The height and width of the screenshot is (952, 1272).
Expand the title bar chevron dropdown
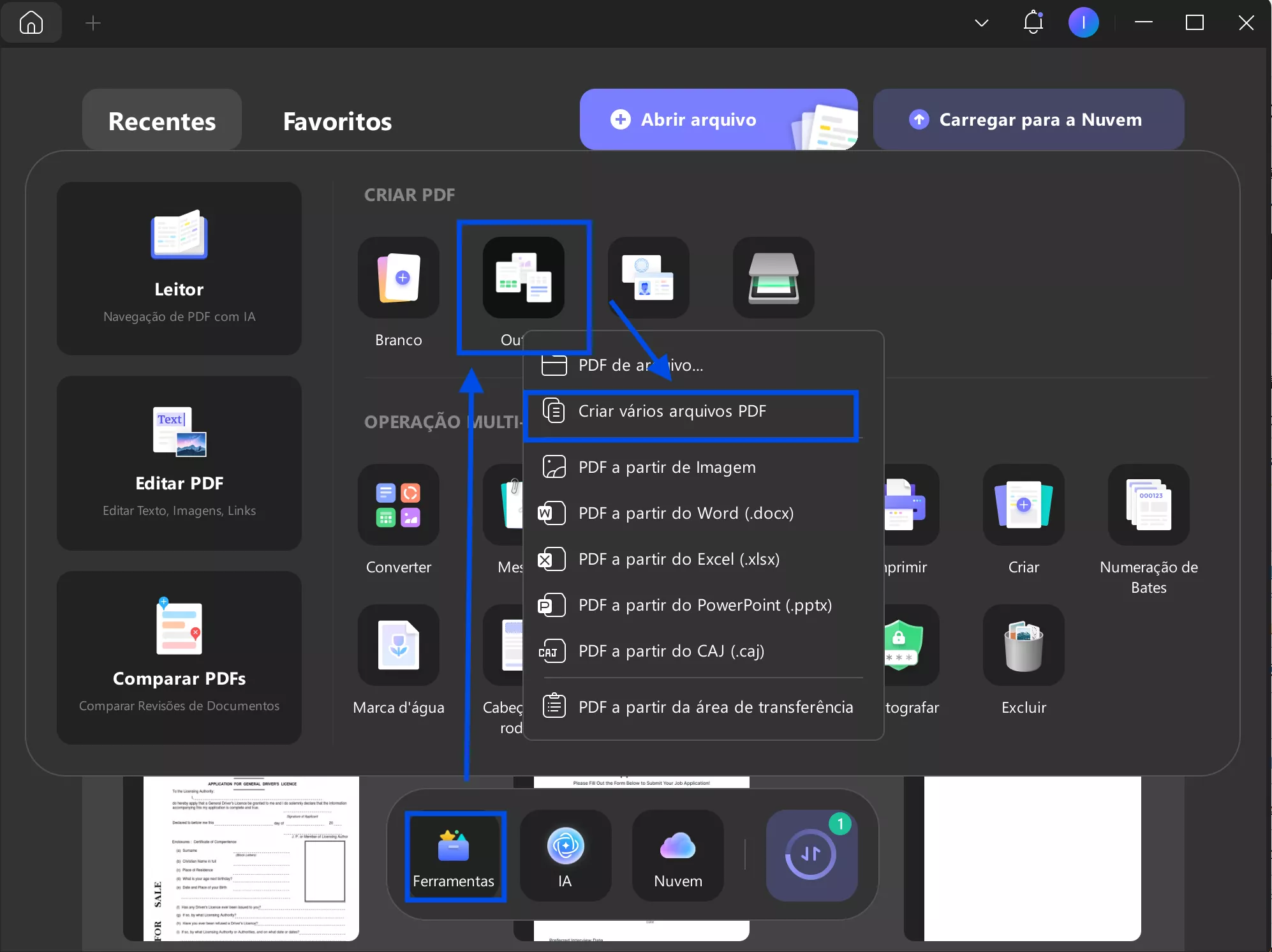pyautogui.click(x=982, y=23)
